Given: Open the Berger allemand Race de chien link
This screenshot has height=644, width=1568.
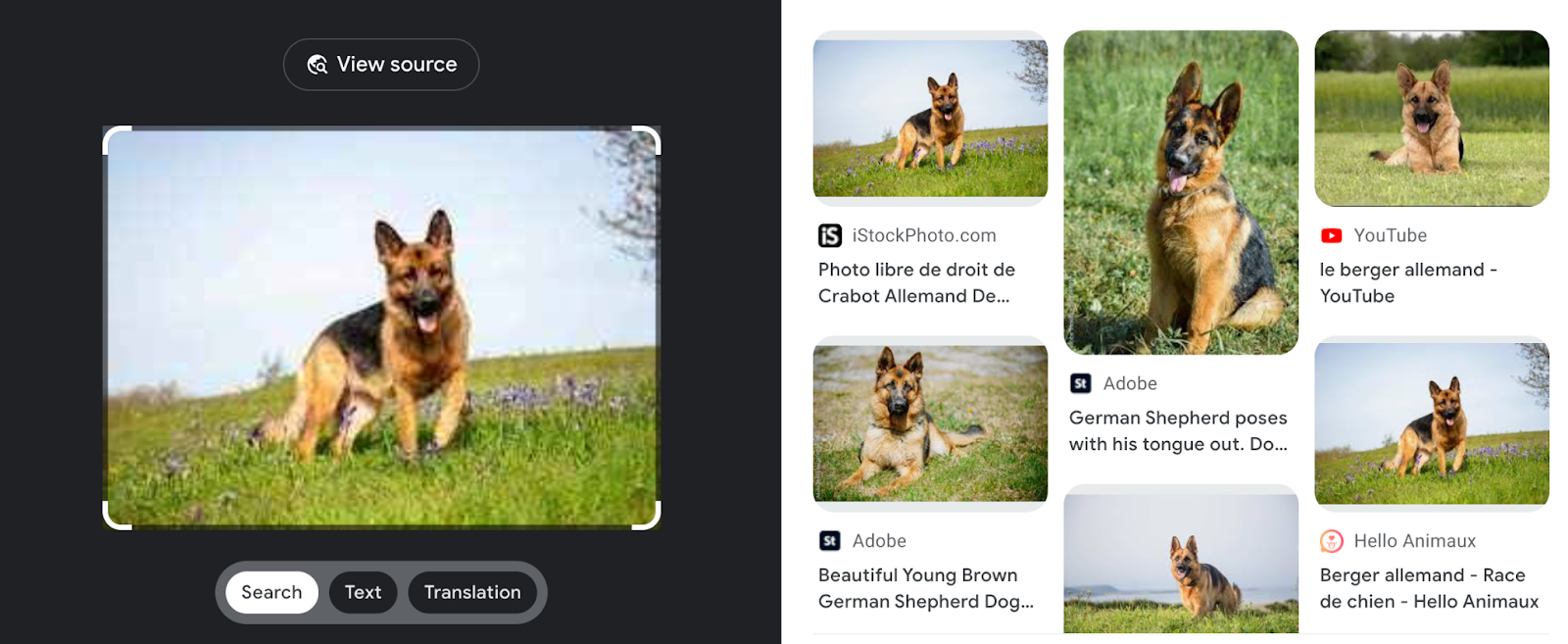Looking at the screenshot, I should 1429,588.
